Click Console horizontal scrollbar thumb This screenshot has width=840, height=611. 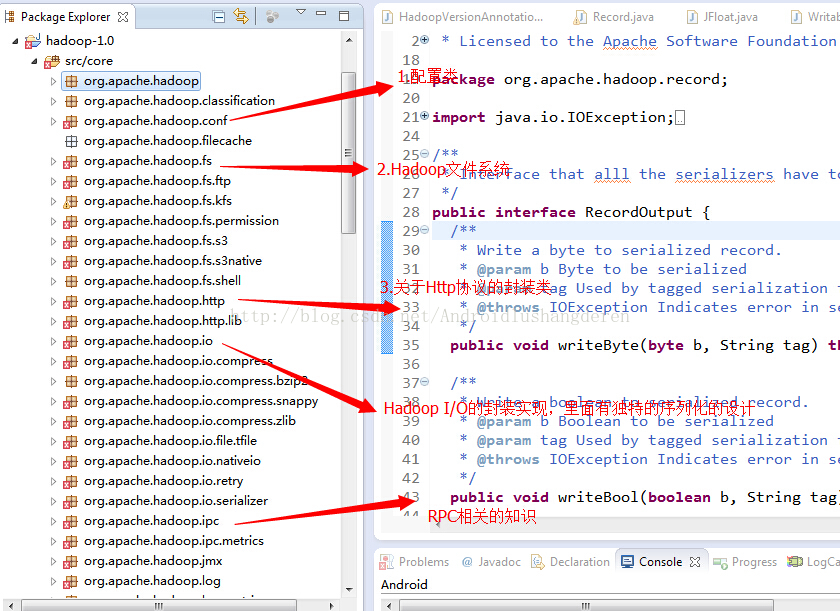(x=587, y=606)
